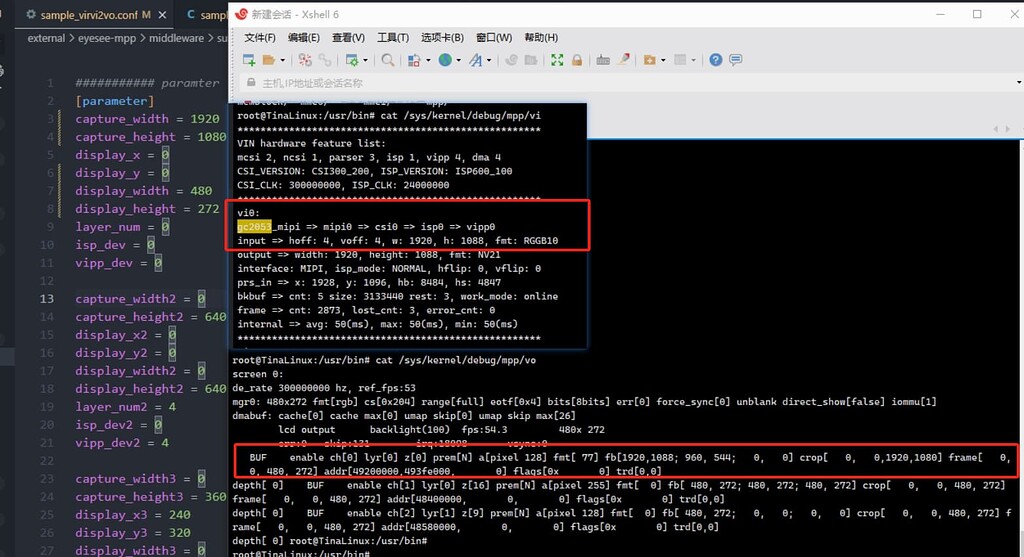Viewport: 1024px width, 557px height.
Task: Open the 工具(T) menu
Action: click(x=392, y=37)
